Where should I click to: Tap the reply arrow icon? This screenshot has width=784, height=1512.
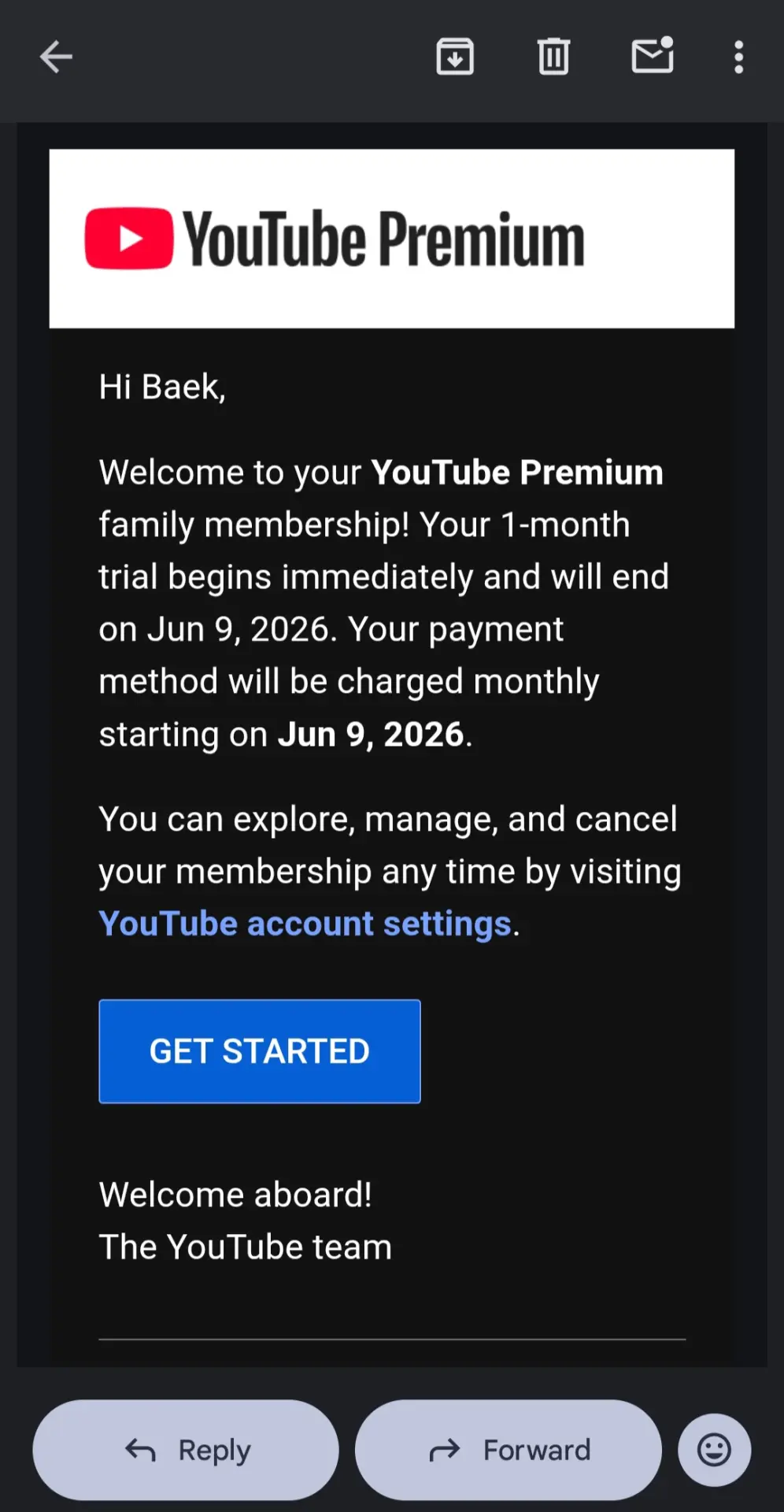coord(141,1450)
